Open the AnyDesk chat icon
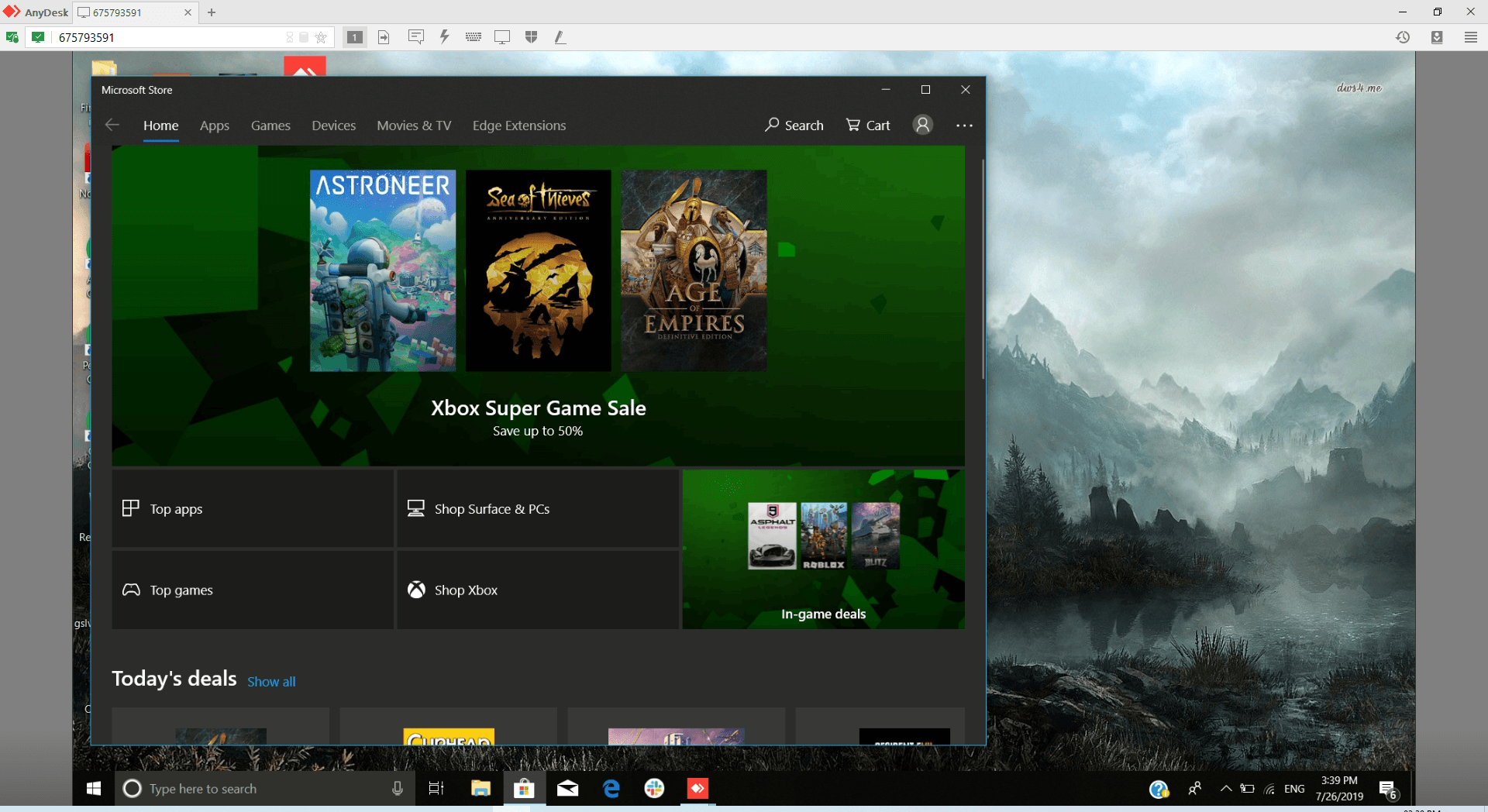1488x812 pixels. coord(416,37)
